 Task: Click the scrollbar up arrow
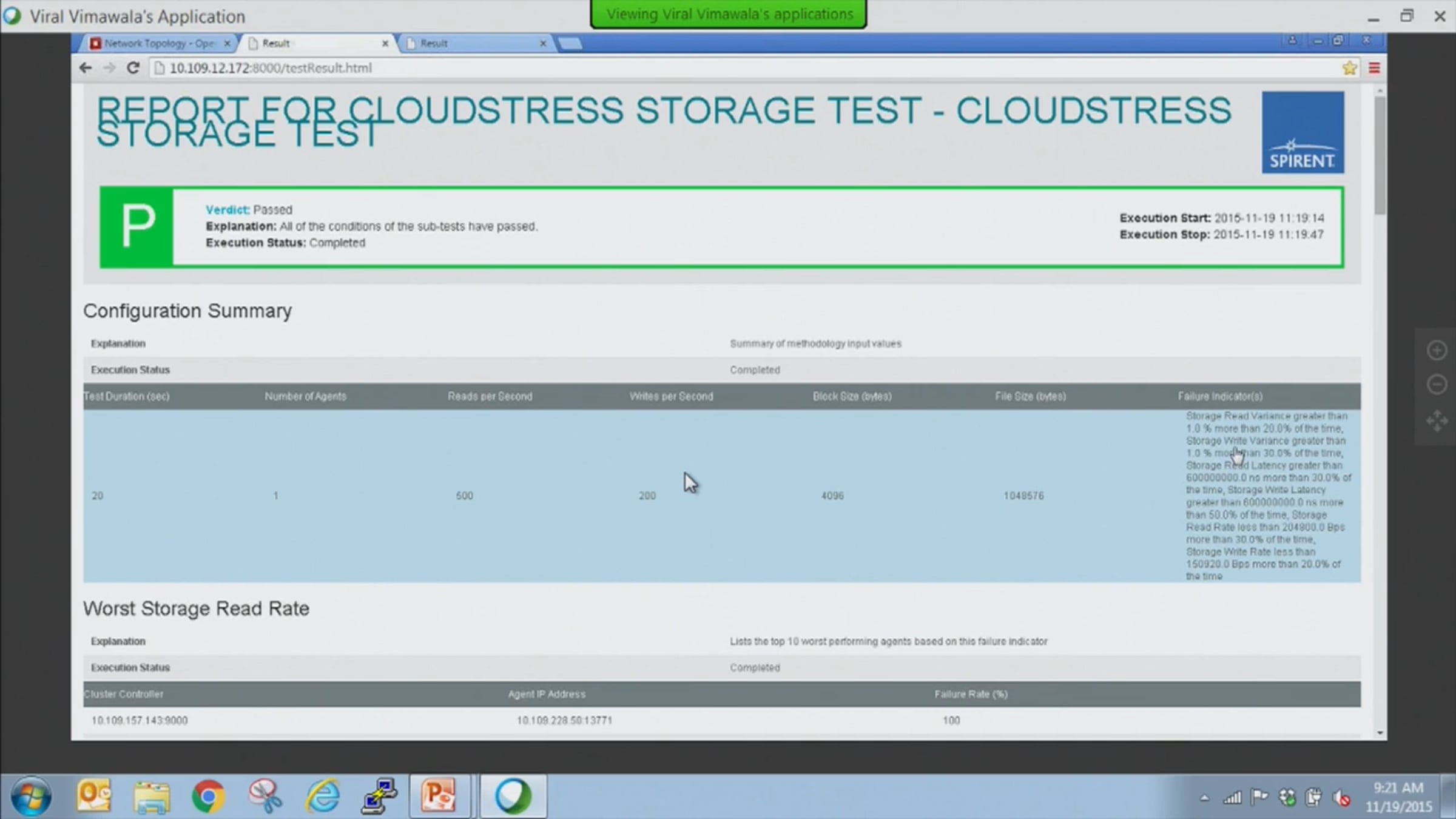[1380, 90]
